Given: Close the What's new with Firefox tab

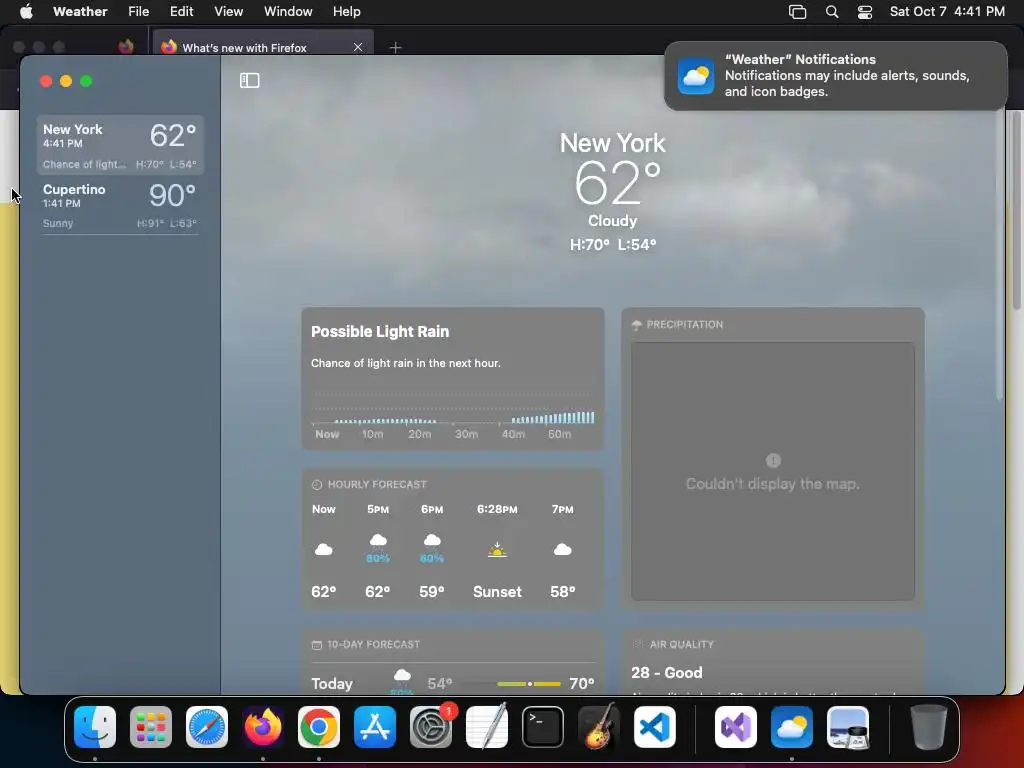Looking at the screenshot, I should click(x=358, y=47).
